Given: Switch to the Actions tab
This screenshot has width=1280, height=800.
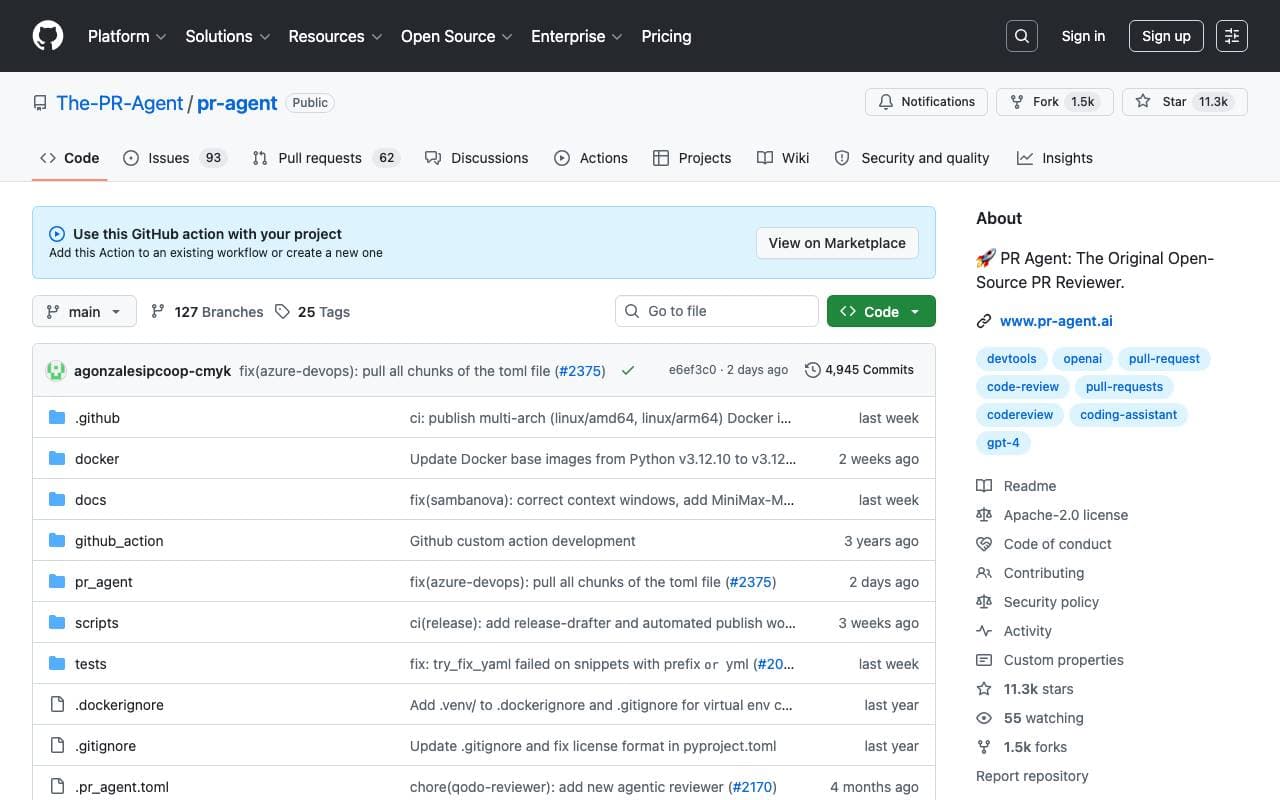Looking at the screenshot, I should pyautogui.click(x=591, y=158).
